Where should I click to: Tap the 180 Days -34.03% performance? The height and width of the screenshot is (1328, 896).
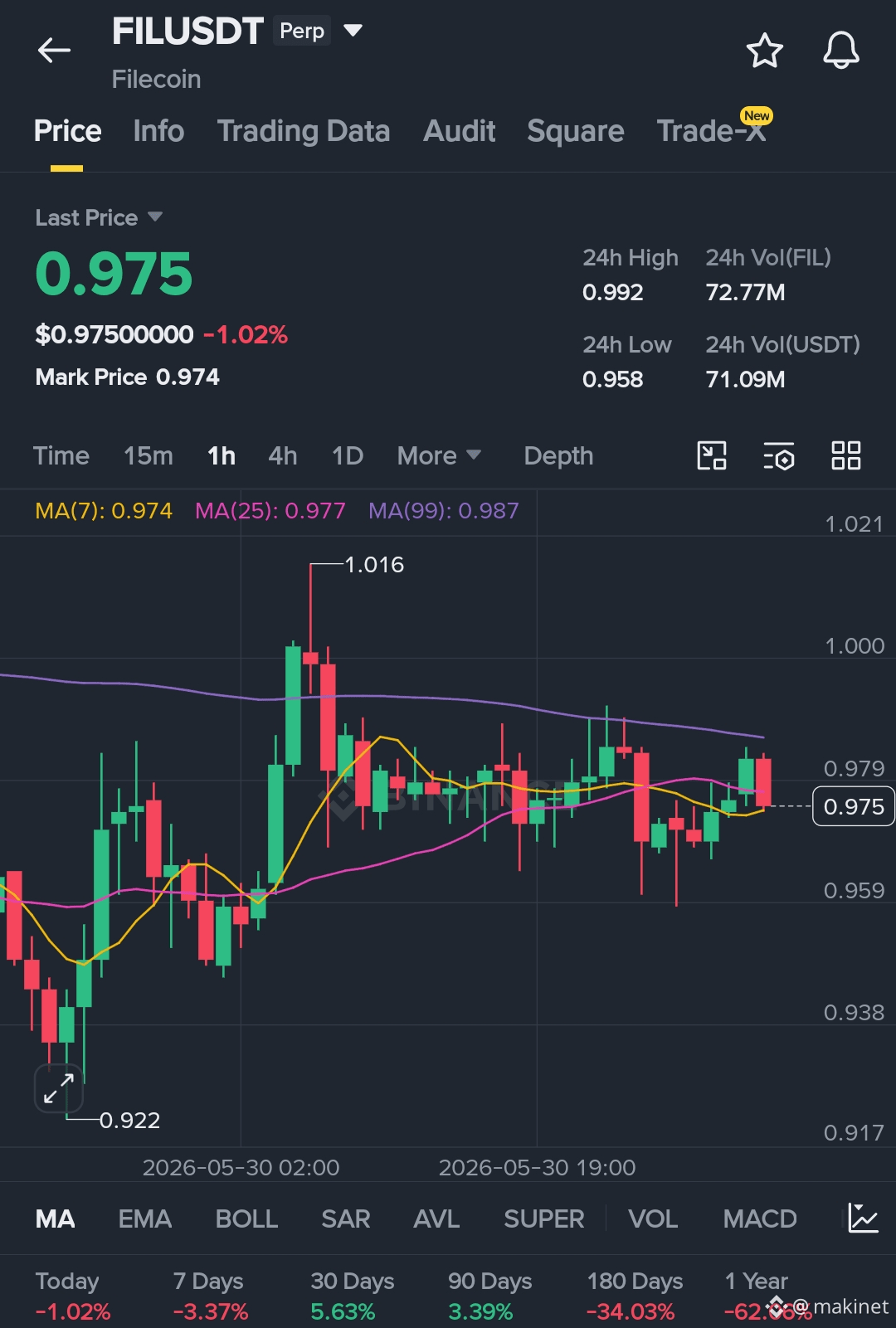coord(635,1296)
